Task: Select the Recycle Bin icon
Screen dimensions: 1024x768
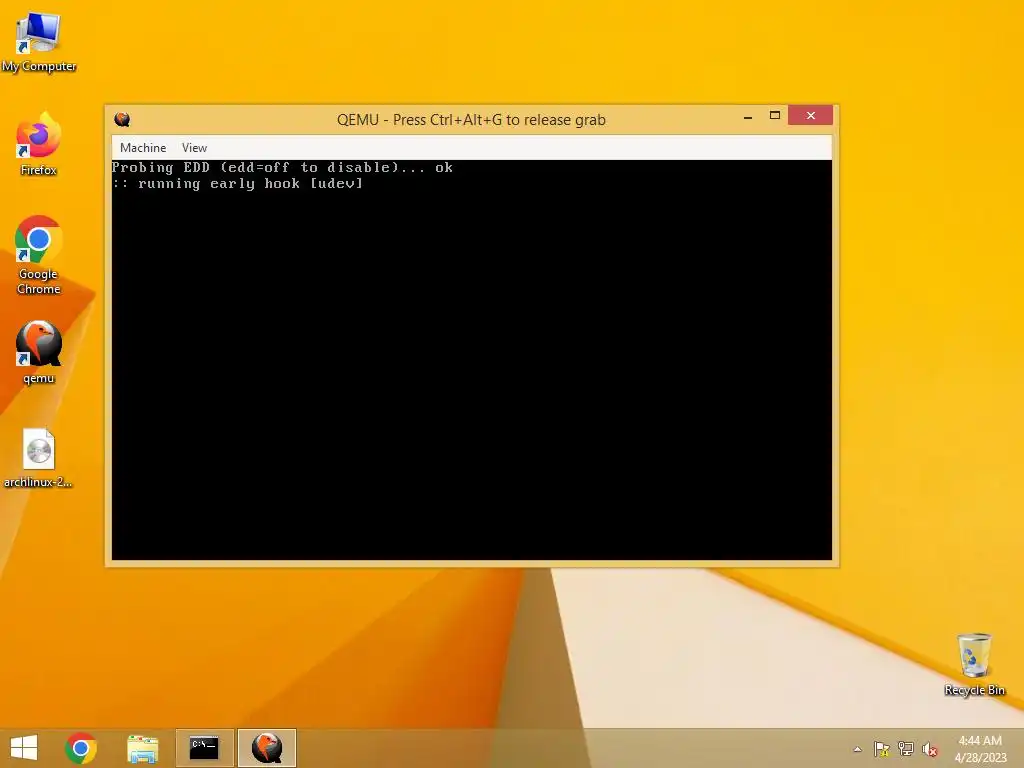Action: [974, 664]
